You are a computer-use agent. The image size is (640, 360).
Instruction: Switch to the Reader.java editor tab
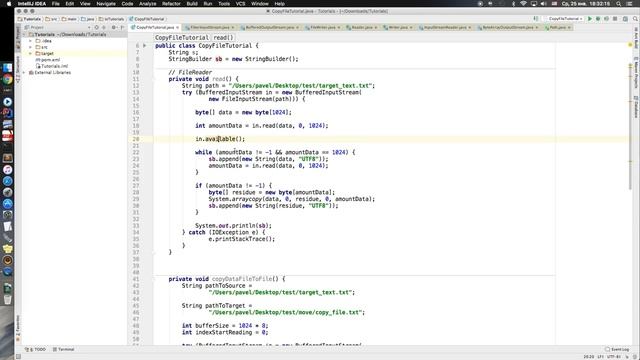point(361,27)
